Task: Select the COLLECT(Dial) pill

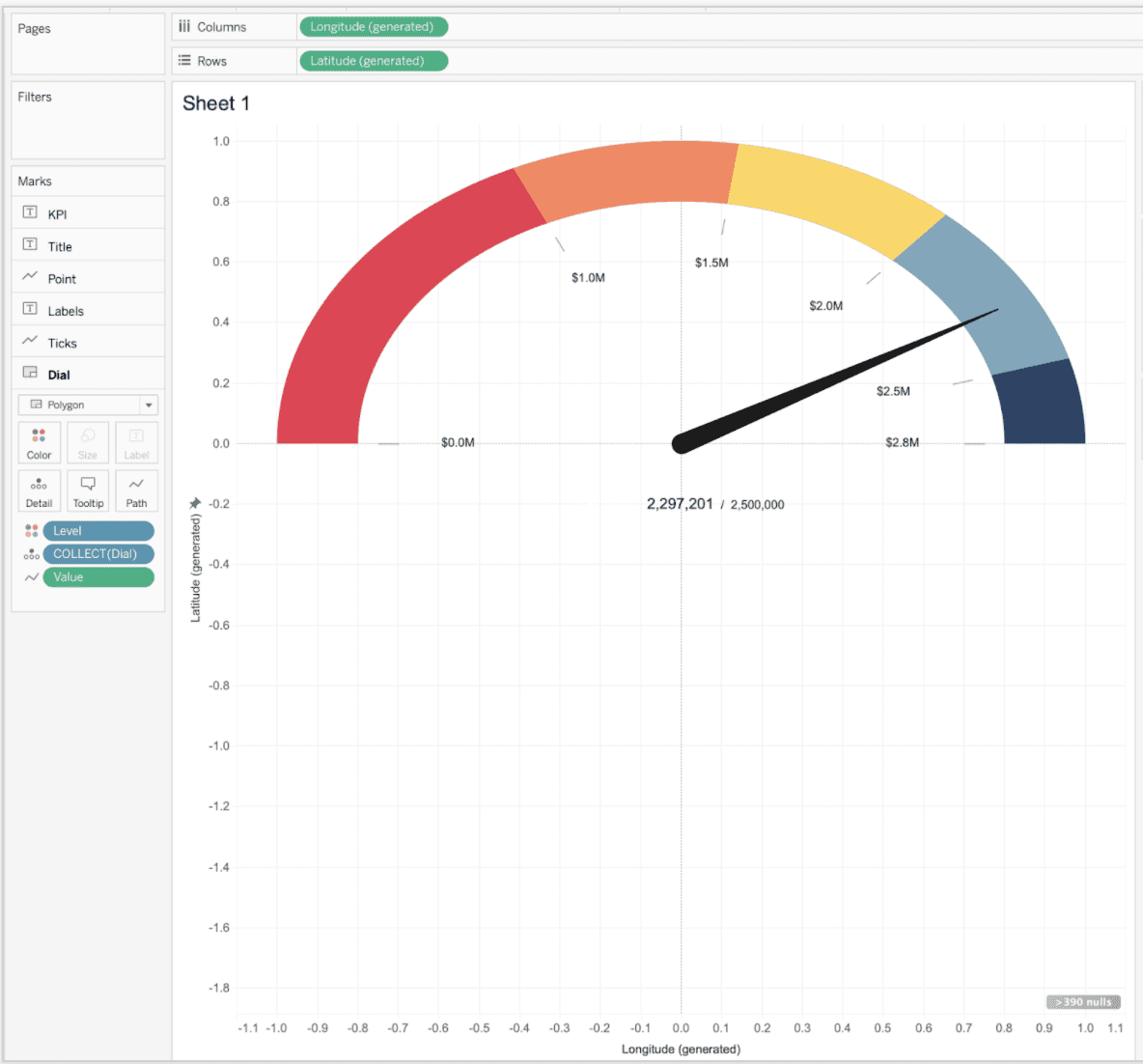Action: tap(98, 553)
